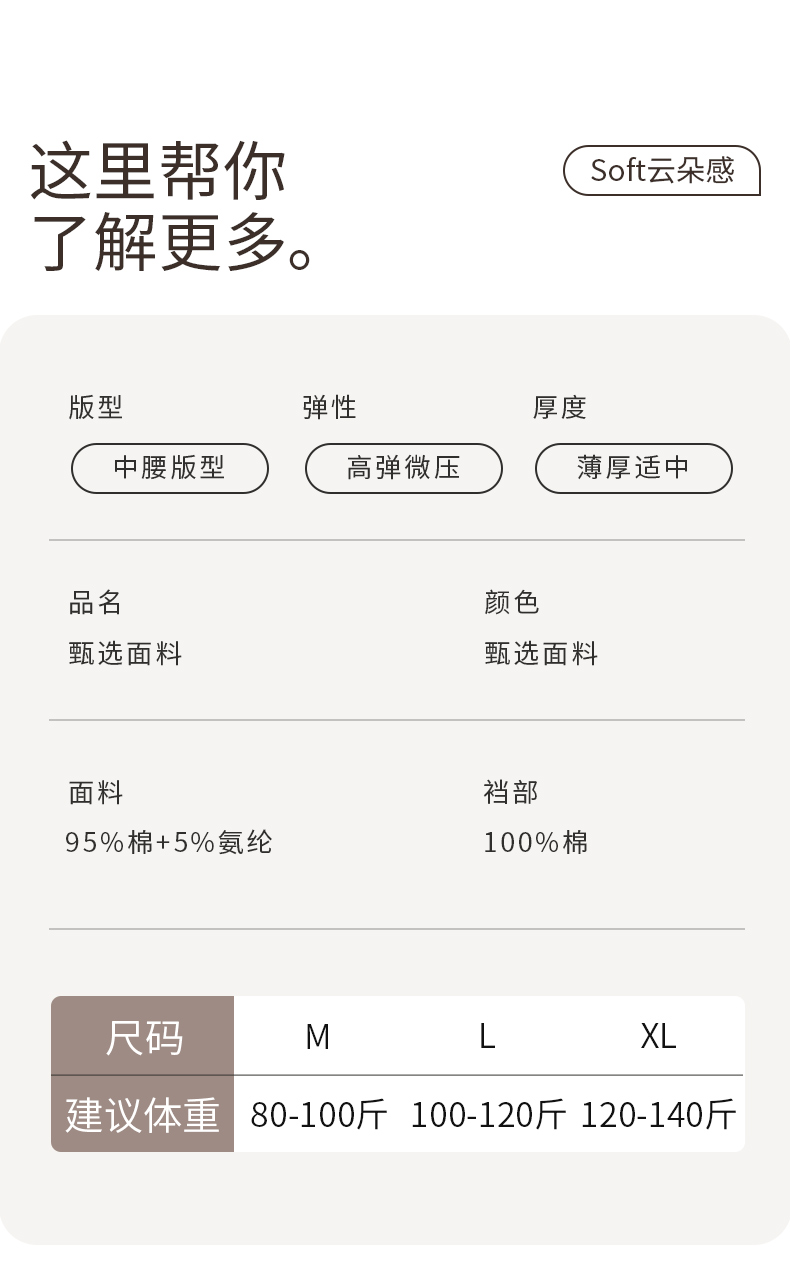Click the 100%棉 crotch material text
Screen dimensions: 790x1283
tap(536, 843)
